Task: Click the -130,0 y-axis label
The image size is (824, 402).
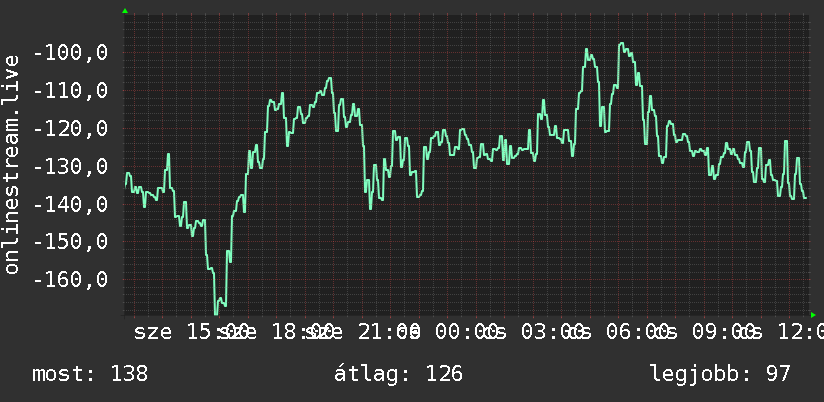Action: click(x=70, y=167)
